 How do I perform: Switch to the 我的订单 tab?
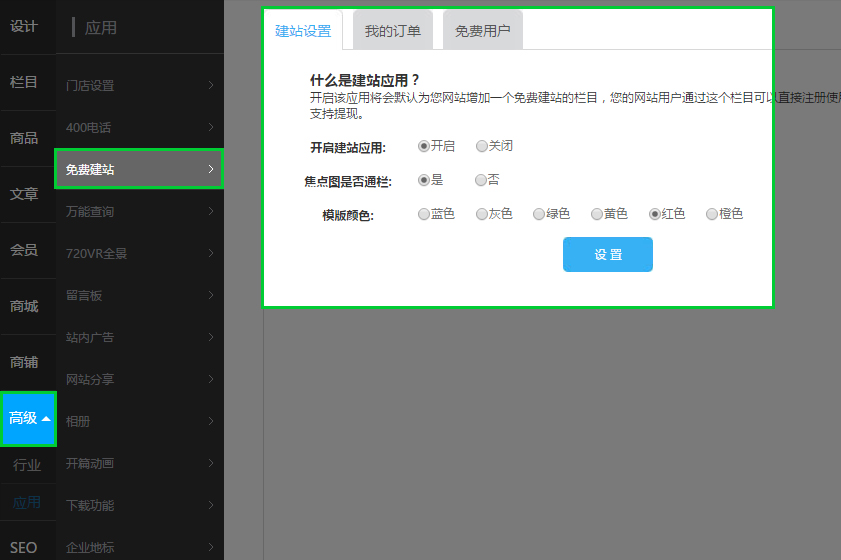pyautogui.click(x=392, y=31)
